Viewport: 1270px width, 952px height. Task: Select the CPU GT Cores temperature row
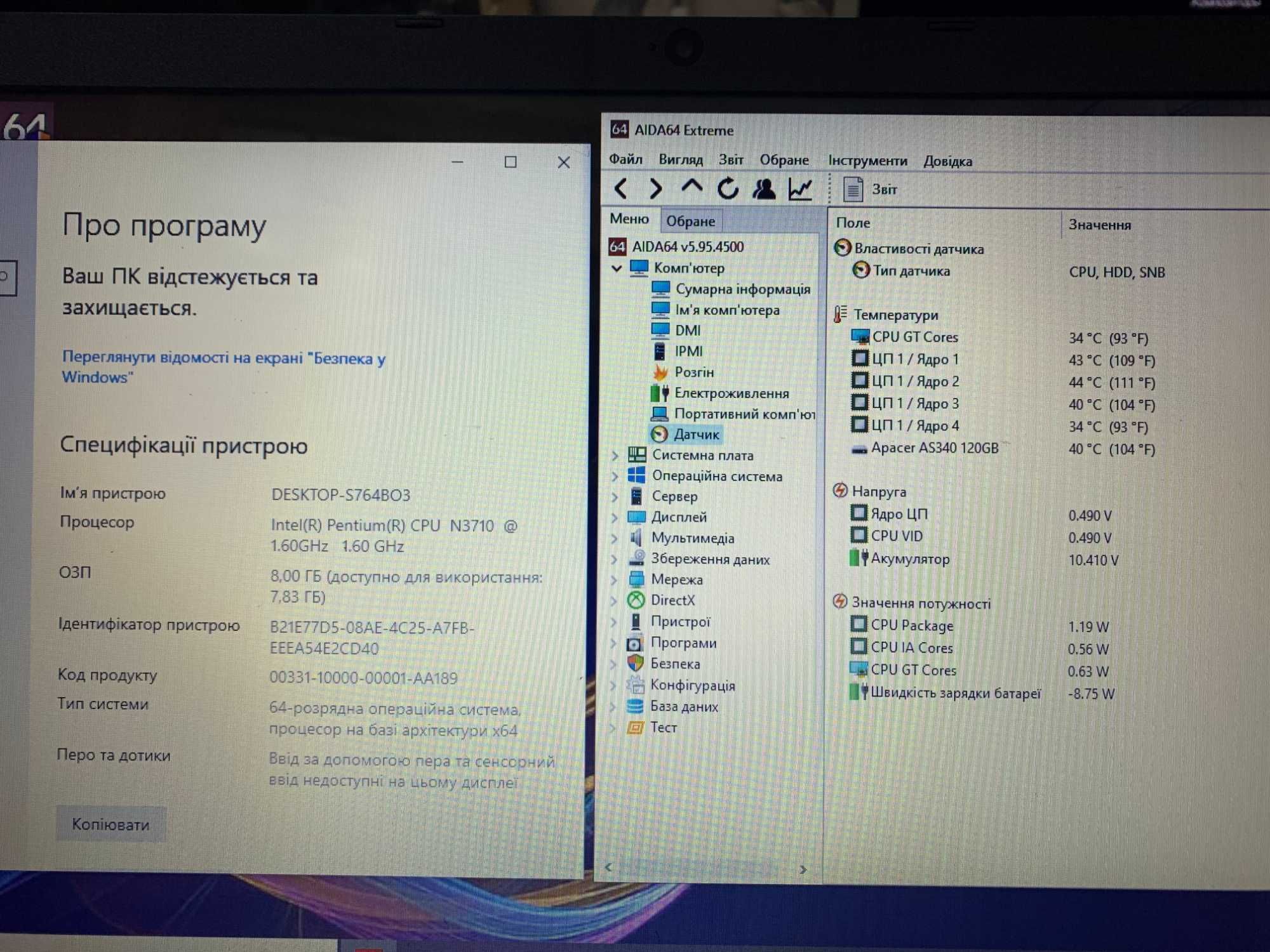[1000, 338]
